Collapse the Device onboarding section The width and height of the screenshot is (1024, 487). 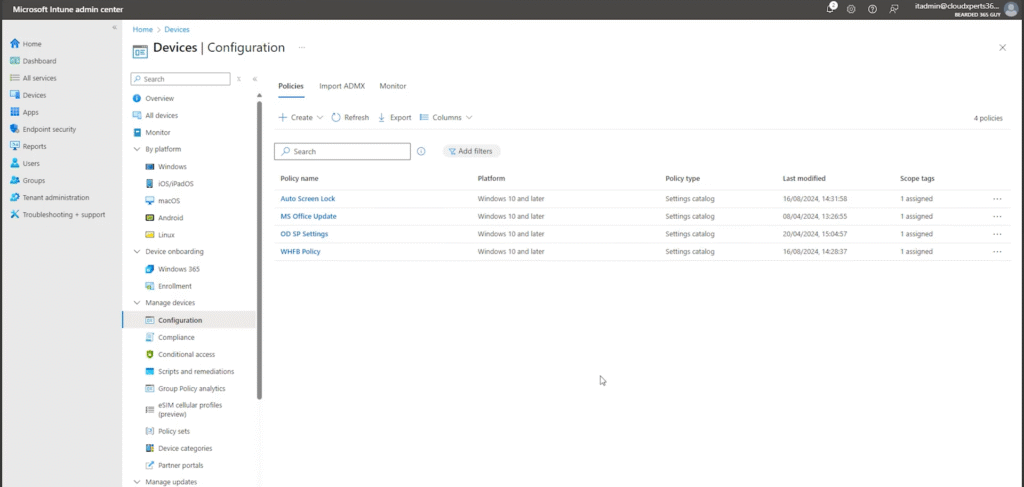tap(137, 251)
